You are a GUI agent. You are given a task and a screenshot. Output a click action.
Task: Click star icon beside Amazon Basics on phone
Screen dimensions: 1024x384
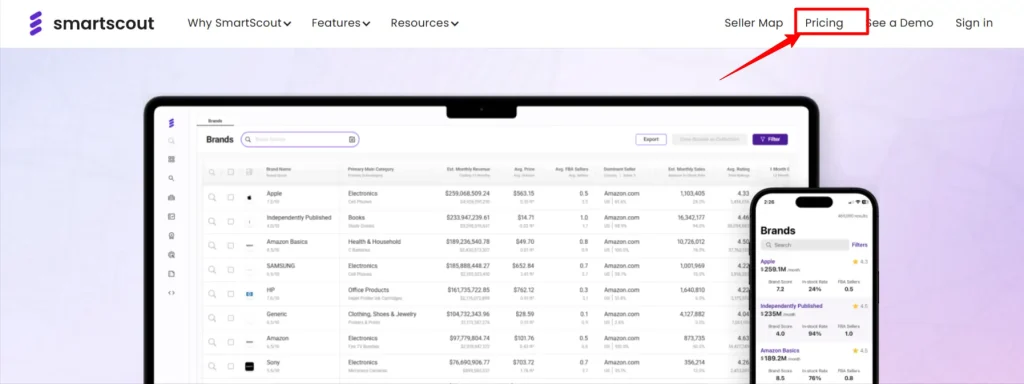coord(856,351)
